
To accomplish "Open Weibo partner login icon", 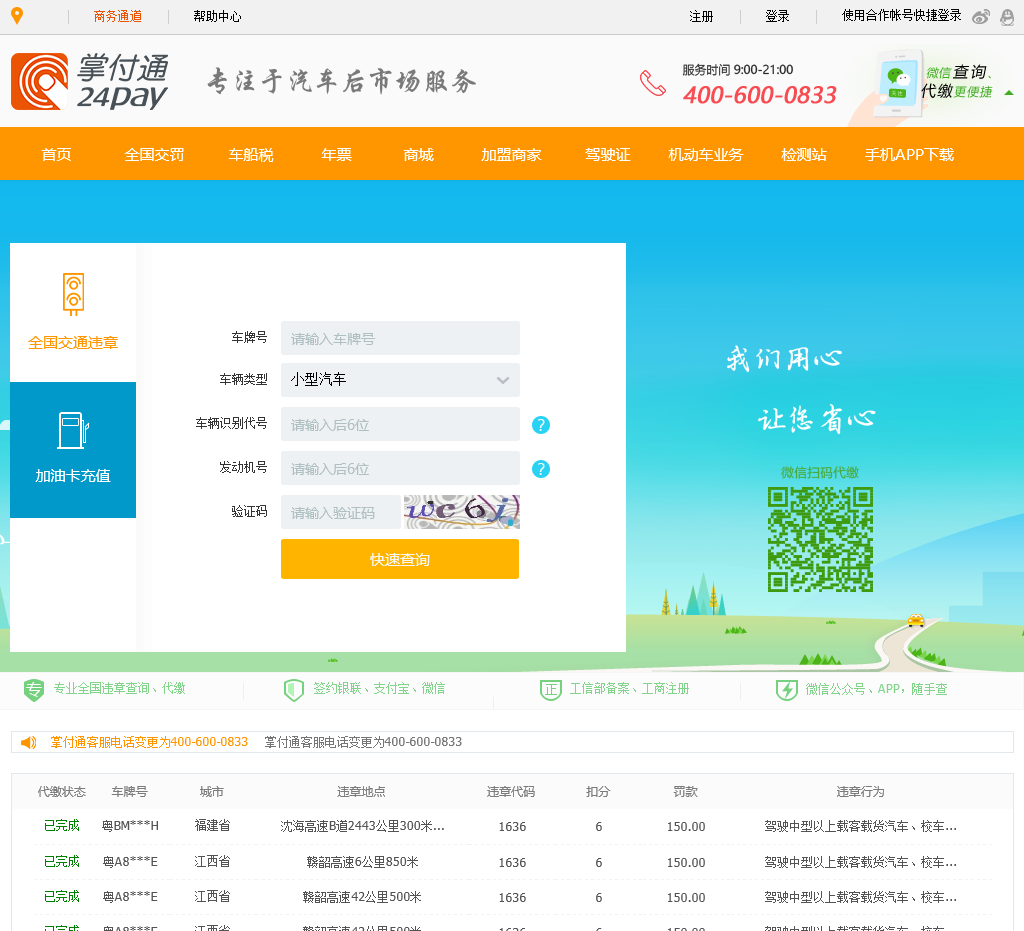I will click(x=981, y=17).
